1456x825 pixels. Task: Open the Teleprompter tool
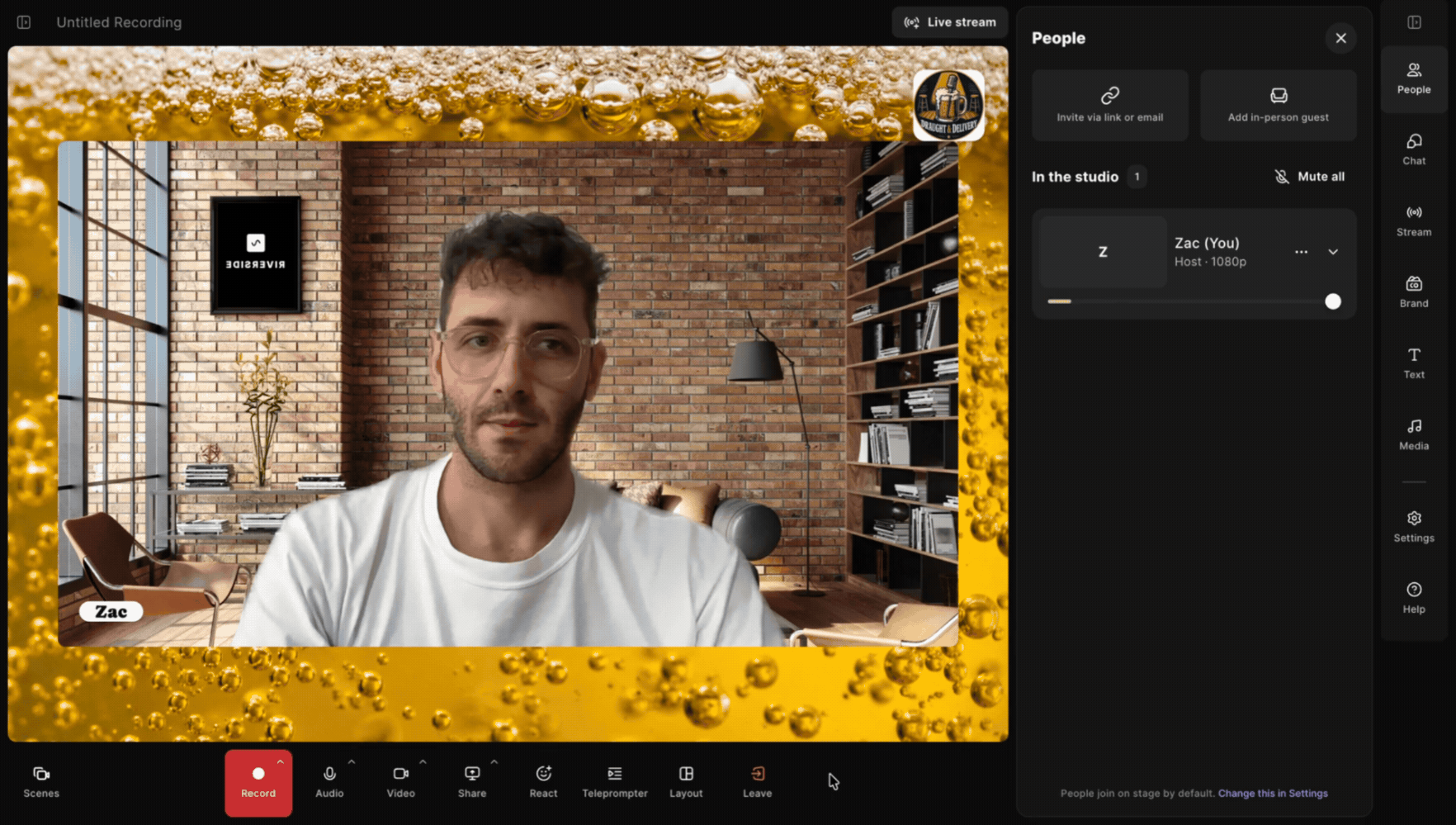tap(615, 782)
